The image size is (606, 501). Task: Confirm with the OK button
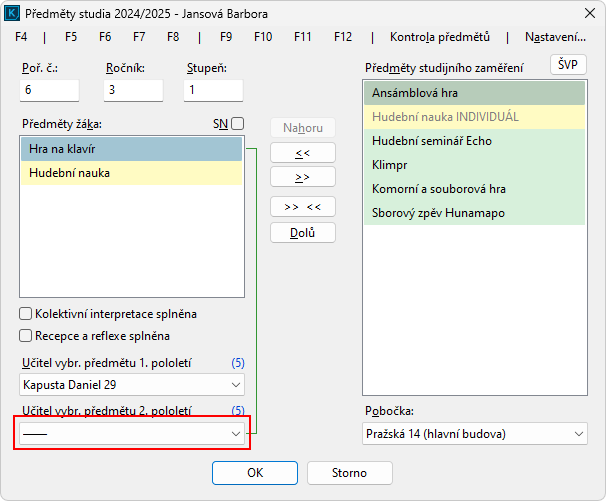(x=255, y=473)
